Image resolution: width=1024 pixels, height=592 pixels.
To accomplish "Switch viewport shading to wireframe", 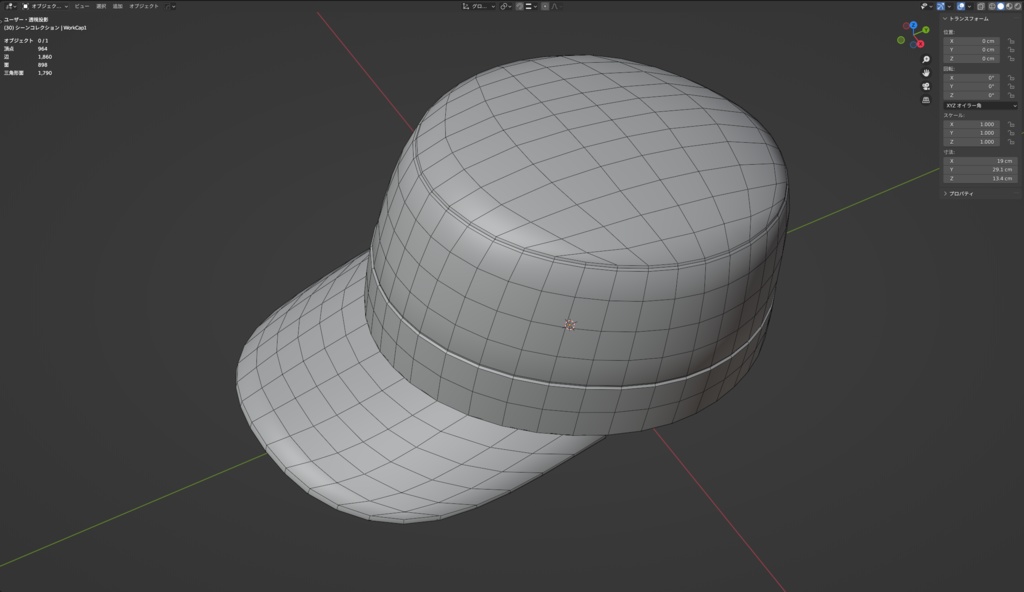I will (991, 6).
